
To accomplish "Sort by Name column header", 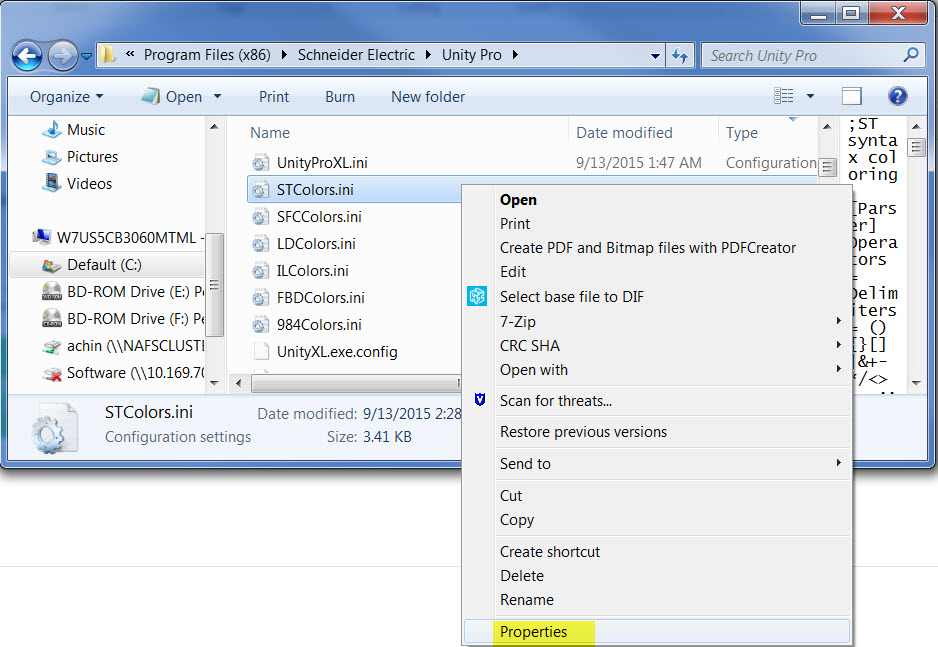I will [x=269, y=133].
